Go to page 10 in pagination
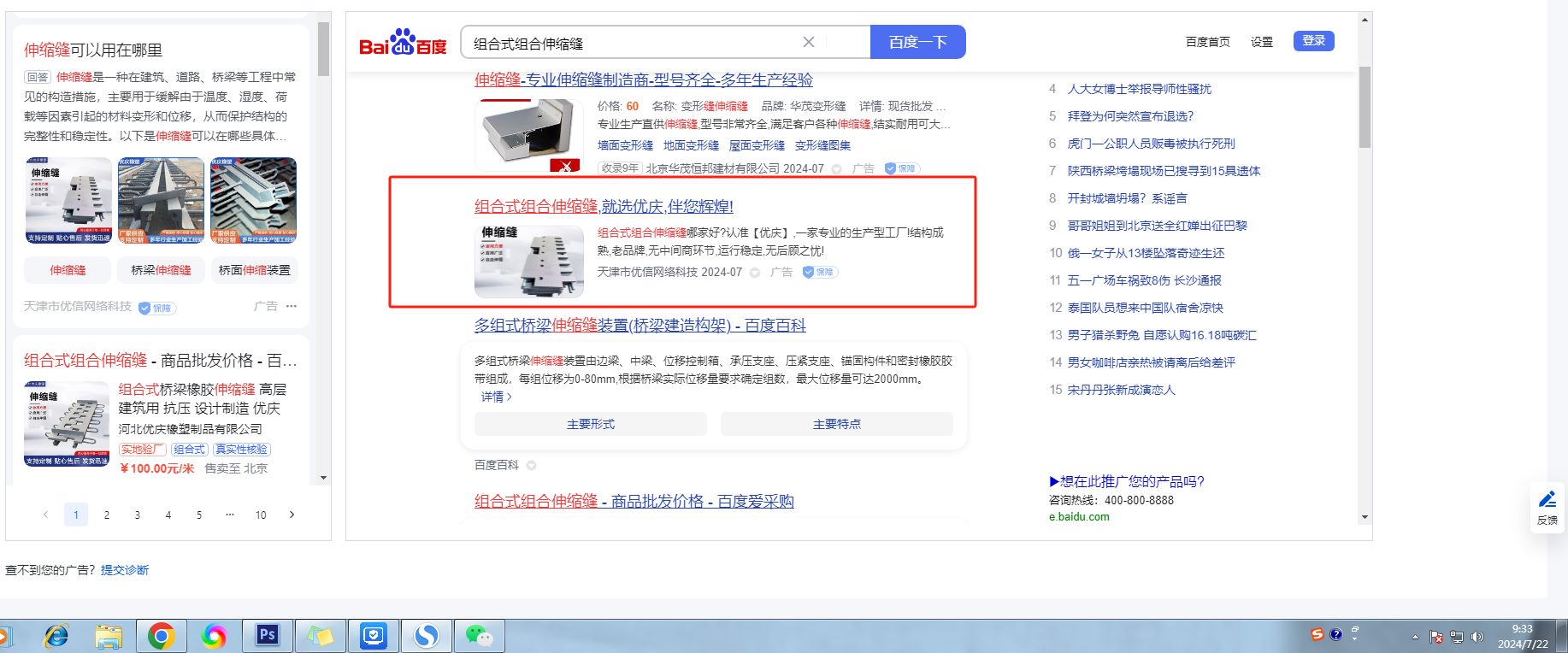 (261, 515)
